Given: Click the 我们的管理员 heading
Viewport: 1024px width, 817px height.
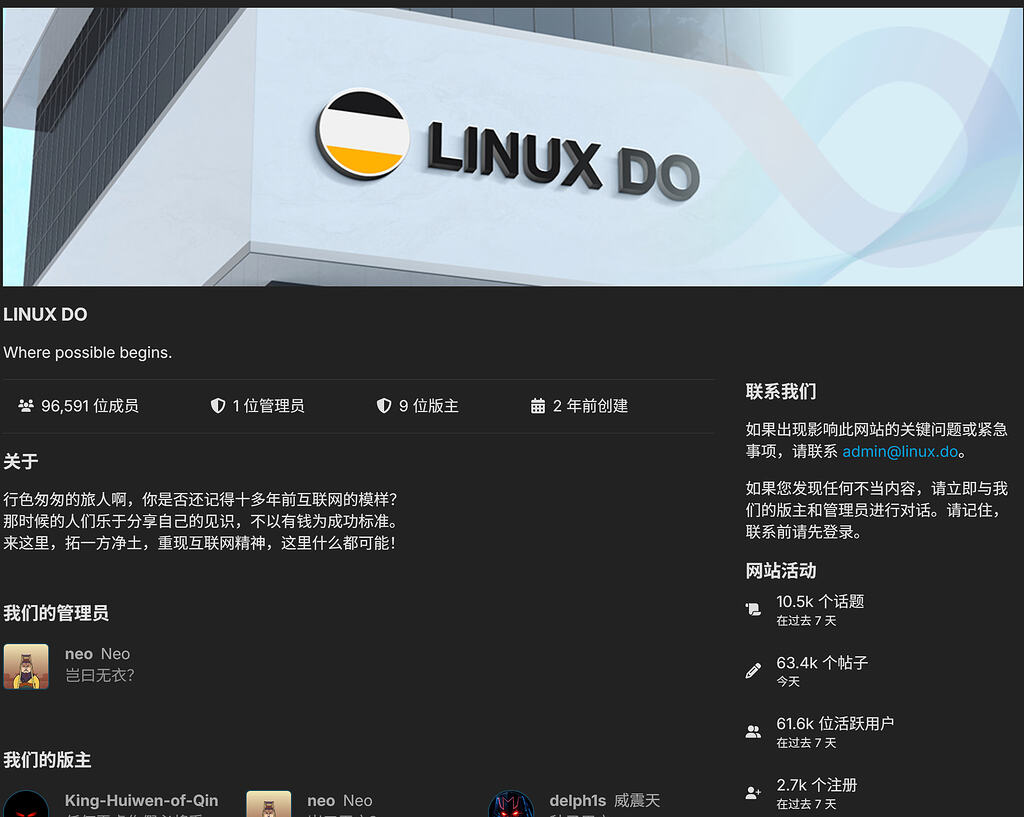Looking at the screenshot, I should (x=56, y=613).
